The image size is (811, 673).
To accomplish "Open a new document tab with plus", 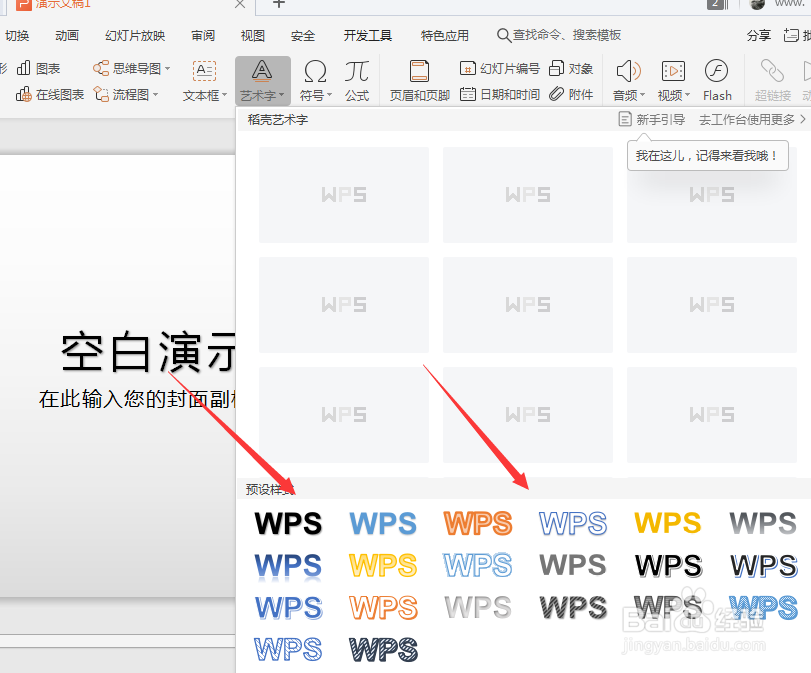I will [279, 4].
